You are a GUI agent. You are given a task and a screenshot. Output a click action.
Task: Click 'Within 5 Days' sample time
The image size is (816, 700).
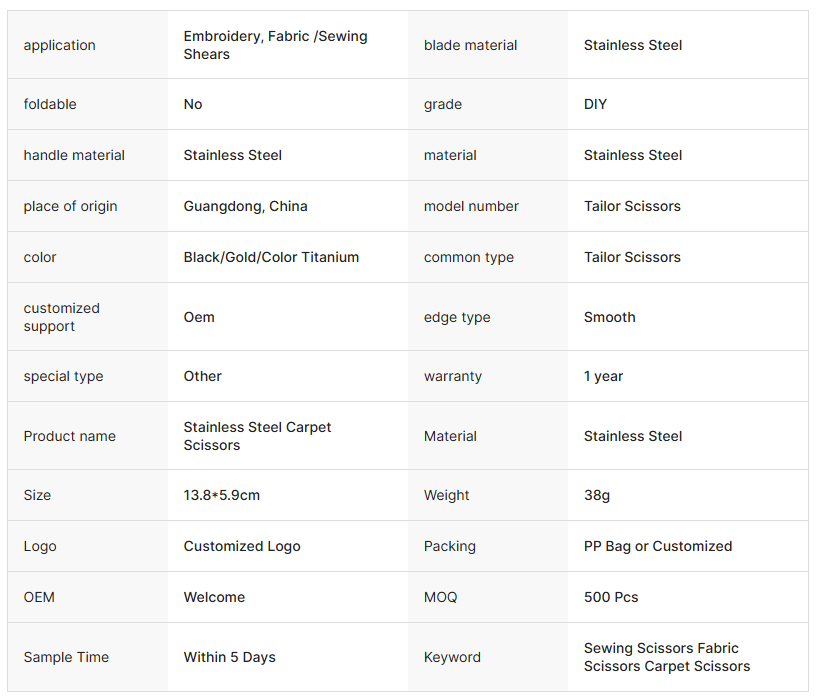pyautogui.click(x=230, y=657)
